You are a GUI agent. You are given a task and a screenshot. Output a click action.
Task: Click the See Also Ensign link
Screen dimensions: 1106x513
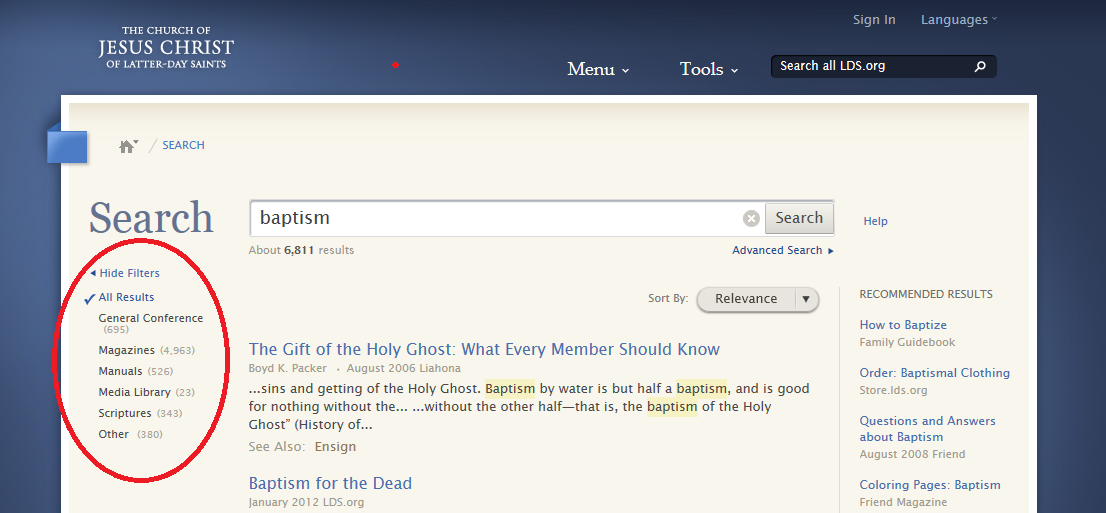point(335,447)
